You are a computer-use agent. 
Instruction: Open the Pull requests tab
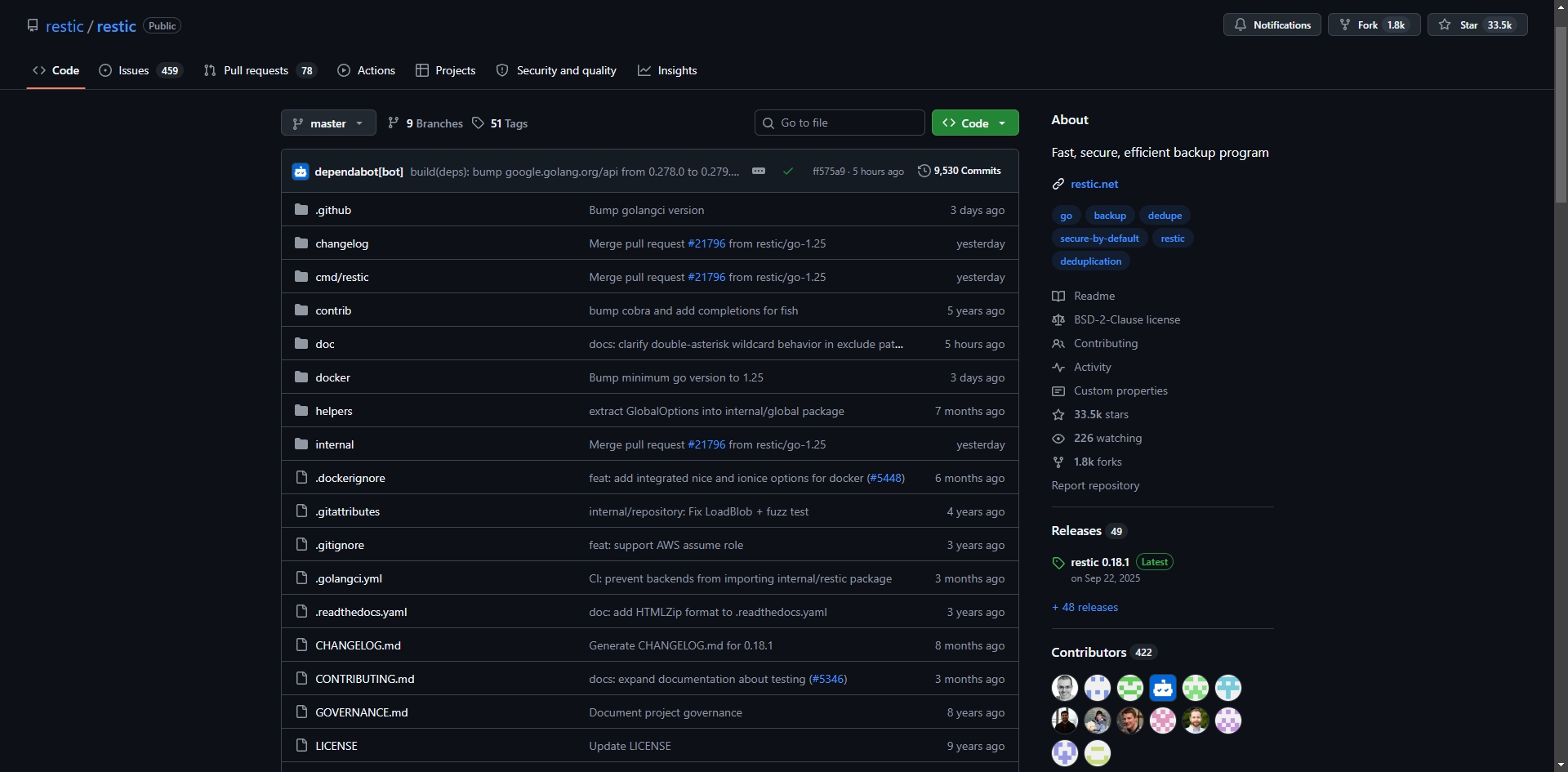[260, 70]
